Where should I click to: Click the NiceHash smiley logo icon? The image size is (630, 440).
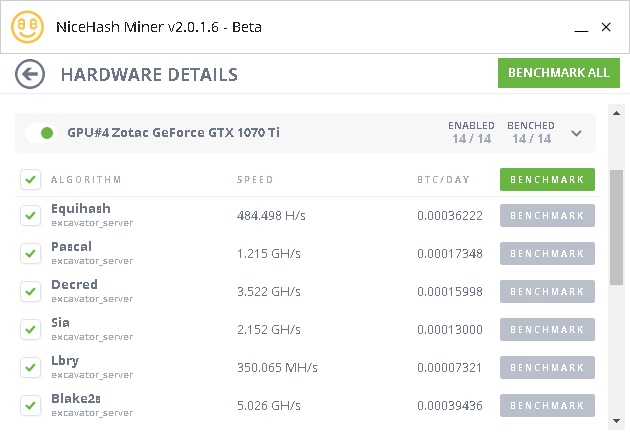[x=27, y=27]
